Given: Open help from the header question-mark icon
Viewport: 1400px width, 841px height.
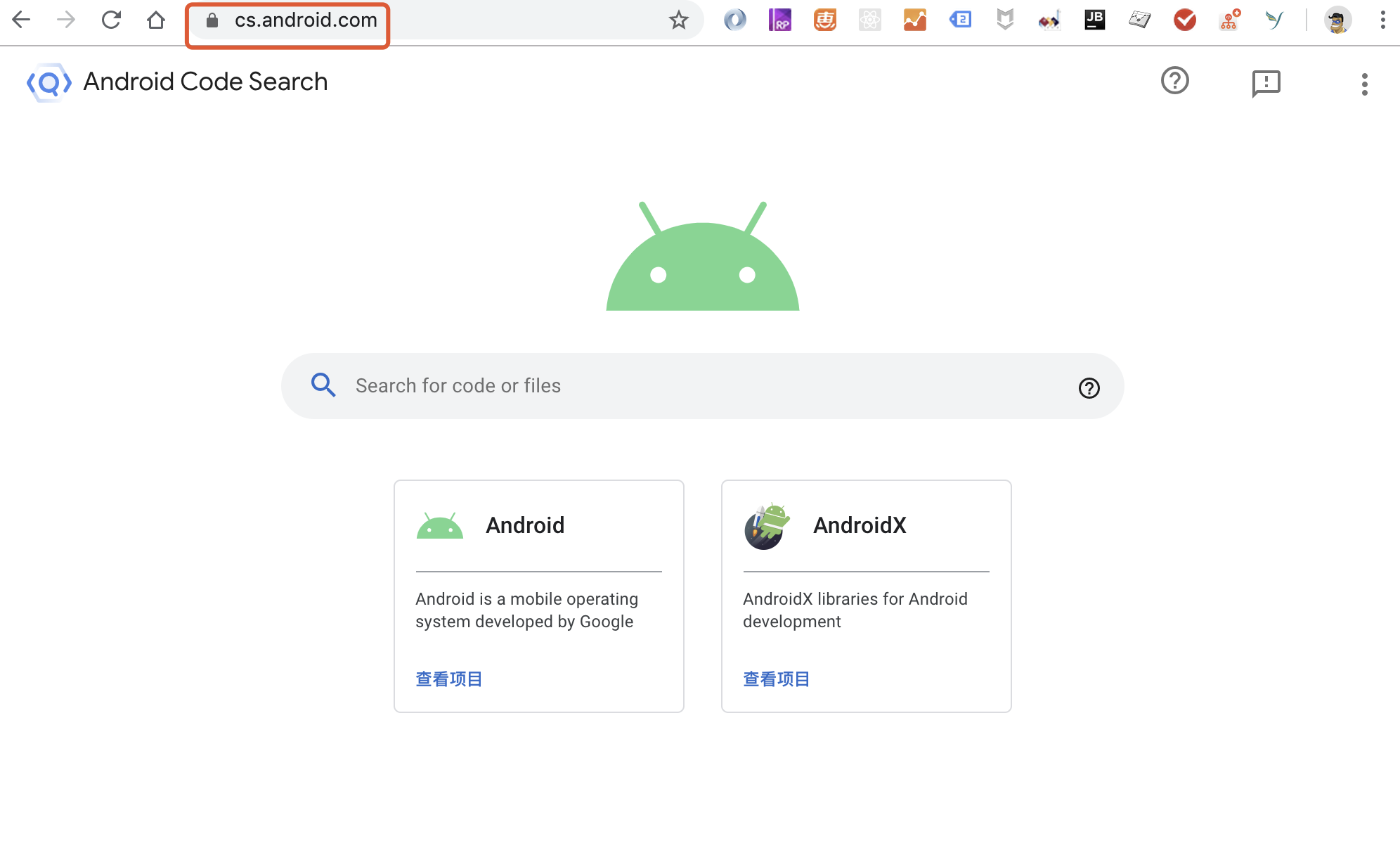Looking at the screenshot, I should point(1175,81).
